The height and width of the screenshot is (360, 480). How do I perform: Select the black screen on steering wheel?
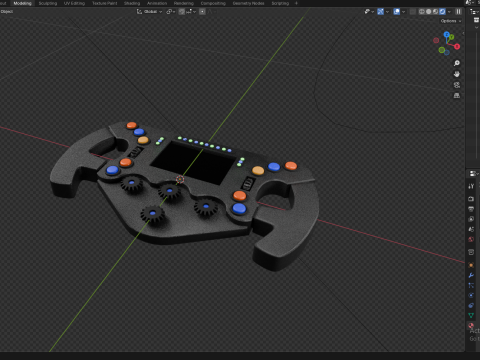(x=194, y=163)
